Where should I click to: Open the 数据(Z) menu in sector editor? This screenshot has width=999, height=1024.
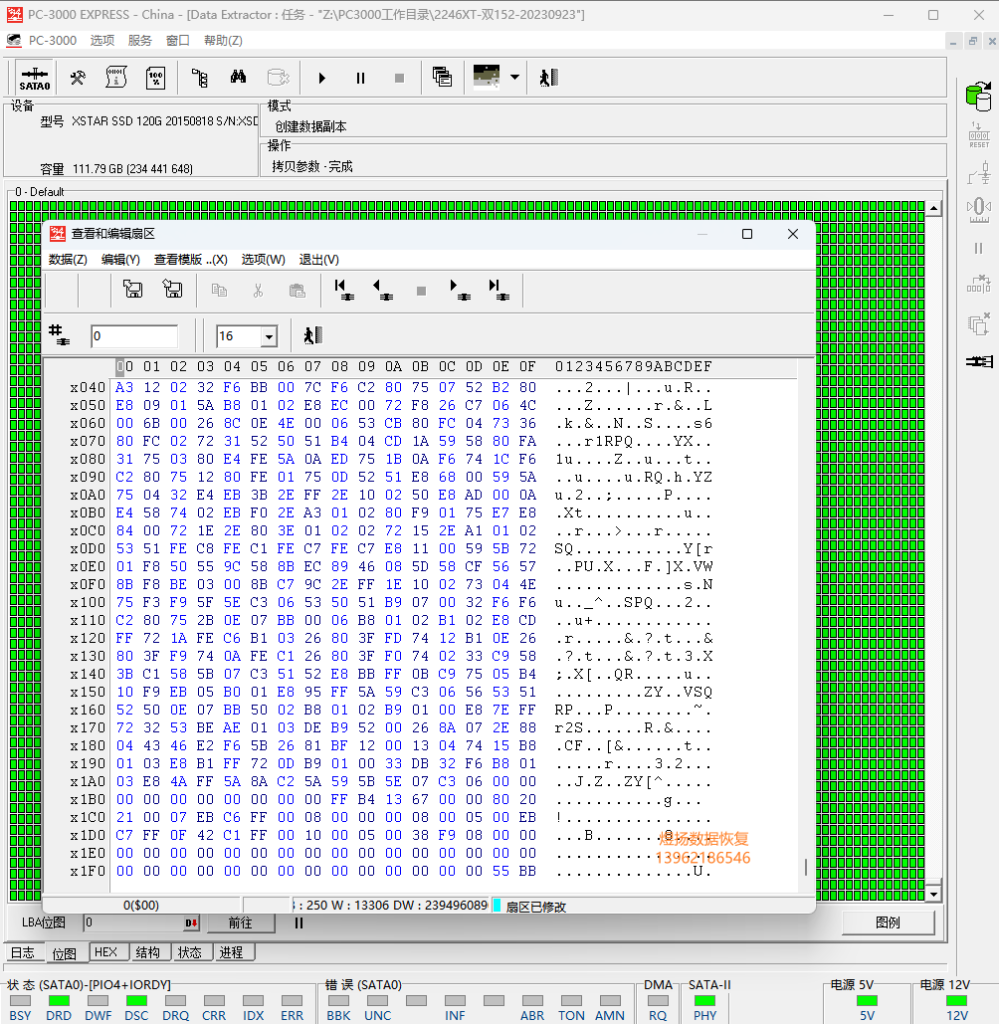68,260
